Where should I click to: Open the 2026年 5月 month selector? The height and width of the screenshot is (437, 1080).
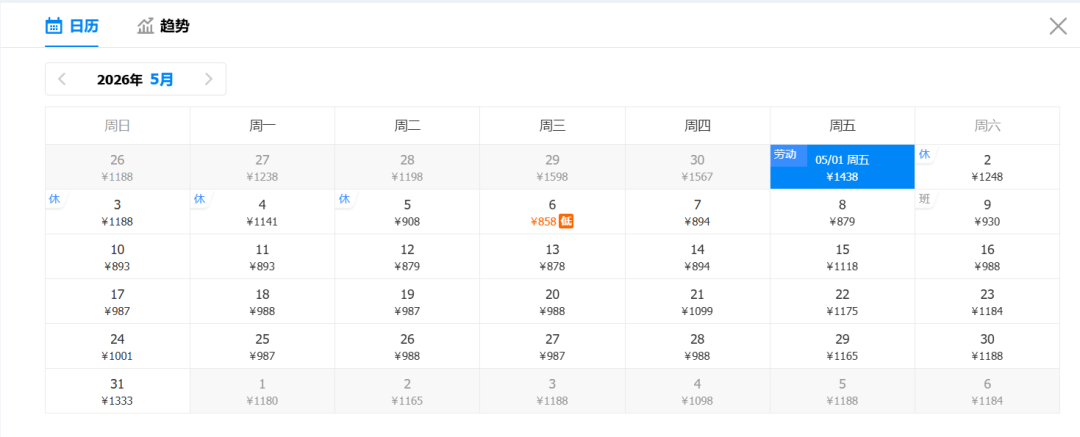tap(135, 79)
